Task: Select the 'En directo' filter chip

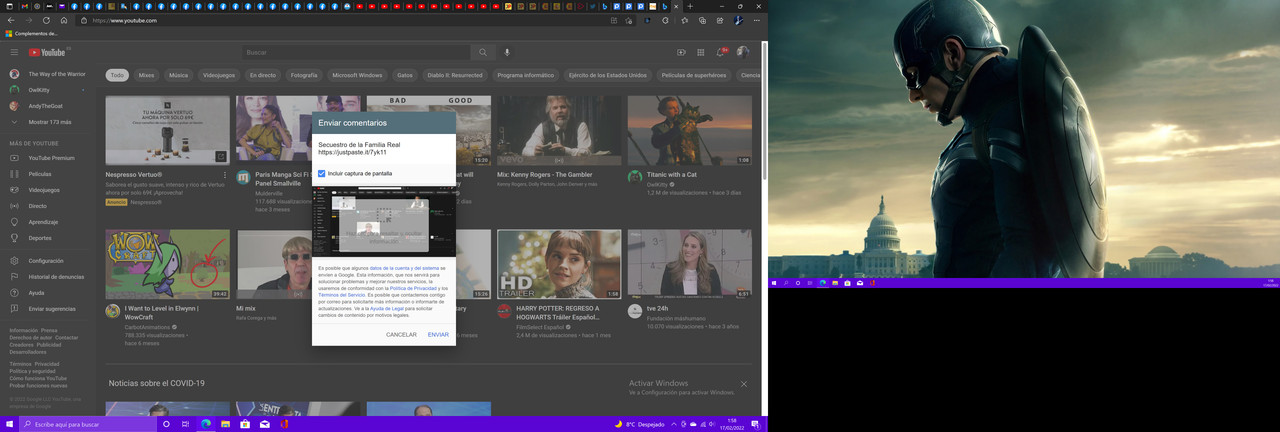Action: 263,75
